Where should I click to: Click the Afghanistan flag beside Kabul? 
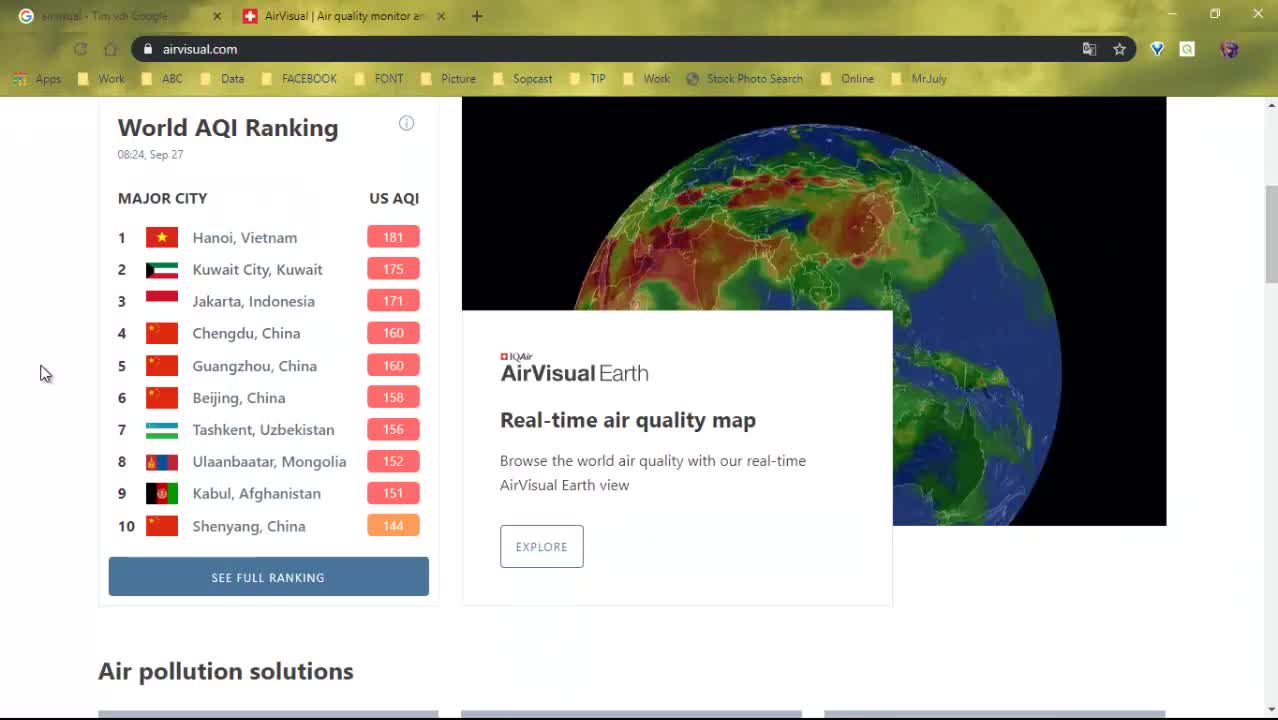[x=162, y=494]
